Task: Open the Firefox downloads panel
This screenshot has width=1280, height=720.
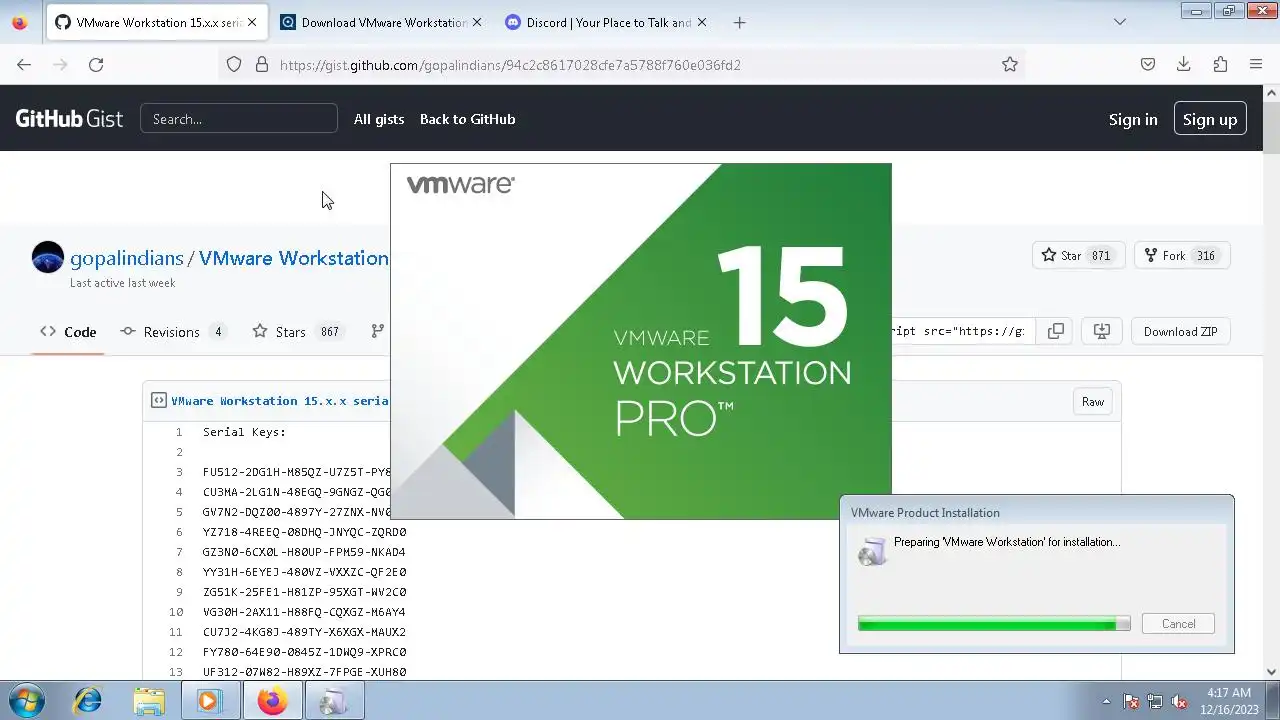Action: (x=1184, y=64)
